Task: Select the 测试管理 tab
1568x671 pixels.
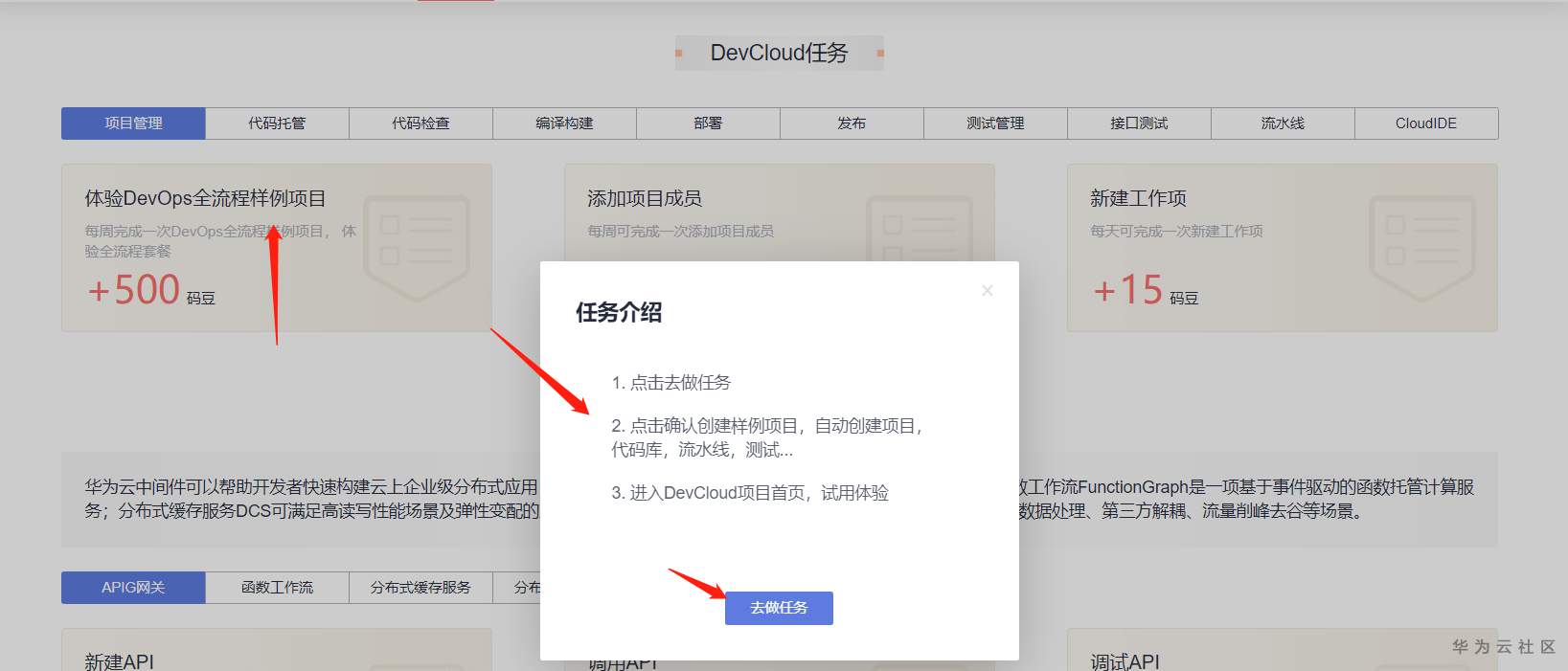Action: (x=995, y=123)
